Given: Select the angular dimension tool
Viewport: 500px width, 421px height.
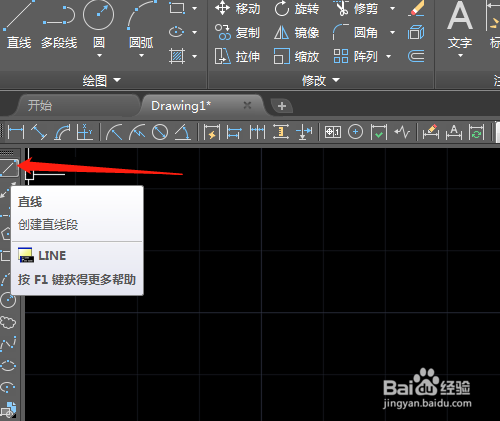Looking at the screenshot, I should click(183, 132).
